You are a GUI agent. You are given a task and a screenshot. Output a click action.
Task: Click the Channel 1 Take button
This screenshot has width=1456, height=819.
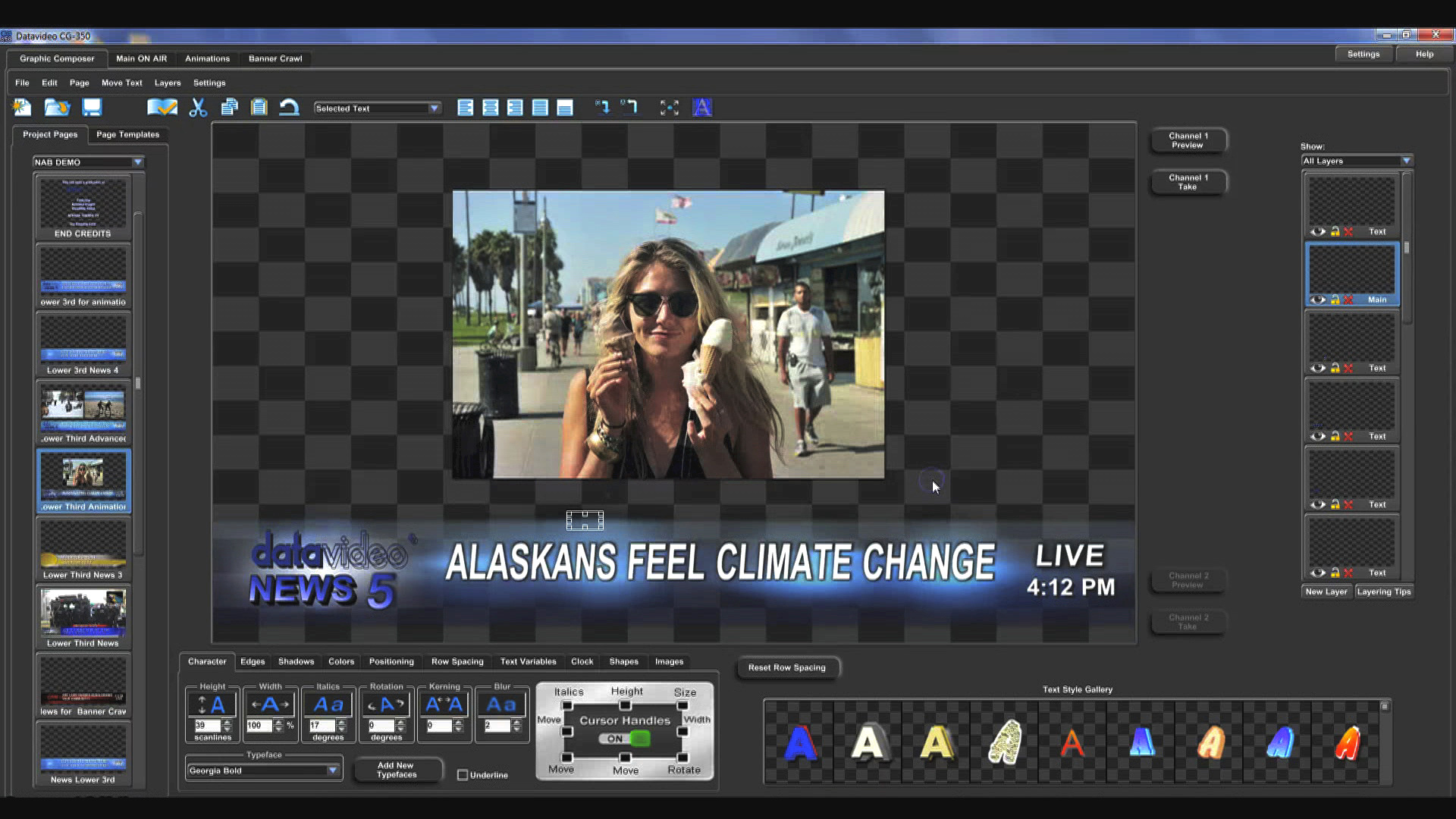(1188, 182)
